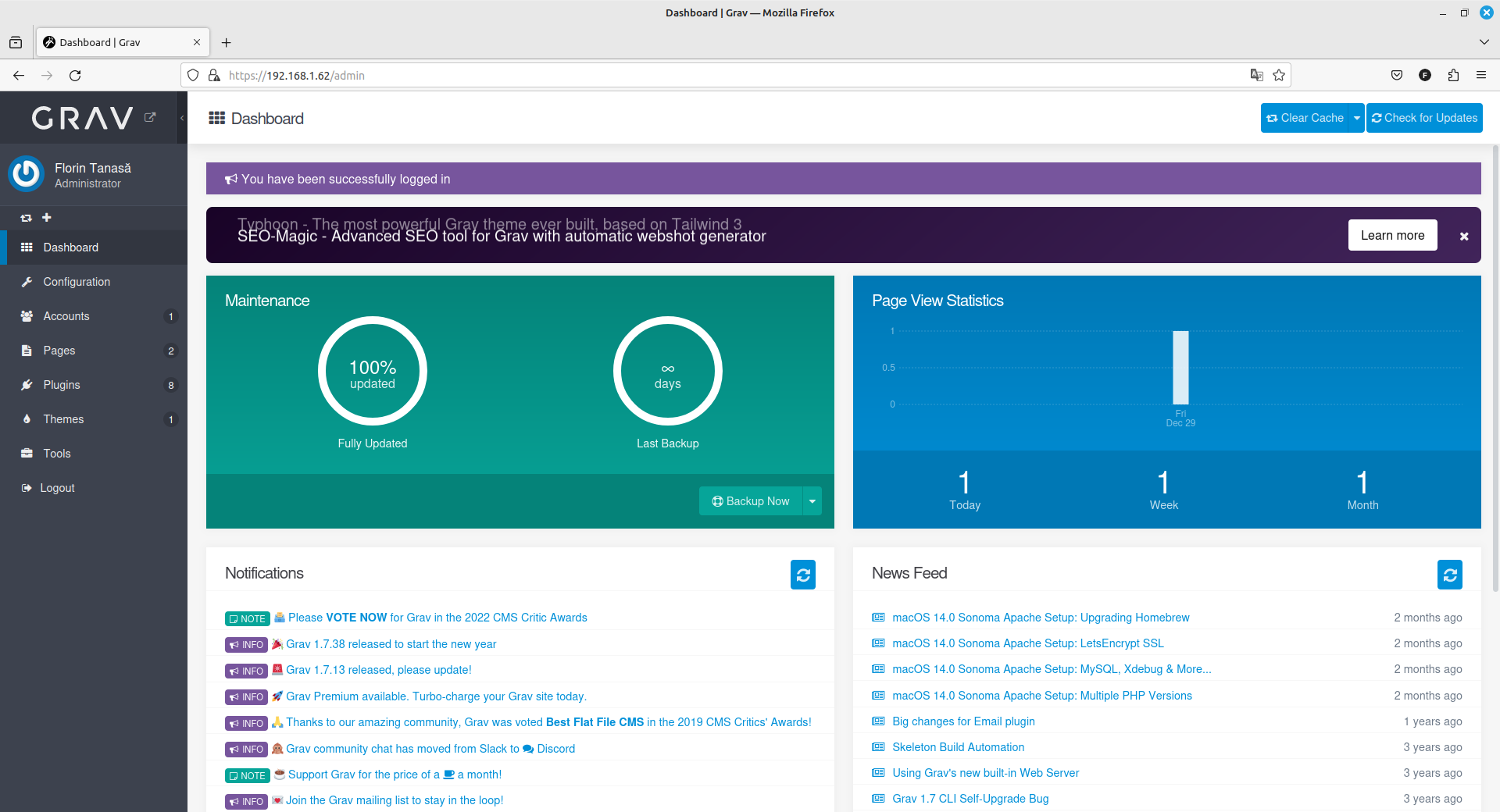Image resolution: width=1500 pixels, height=812 pixels.
Task: Refresh the Notifications panel
Action: (x=803, y=575)
